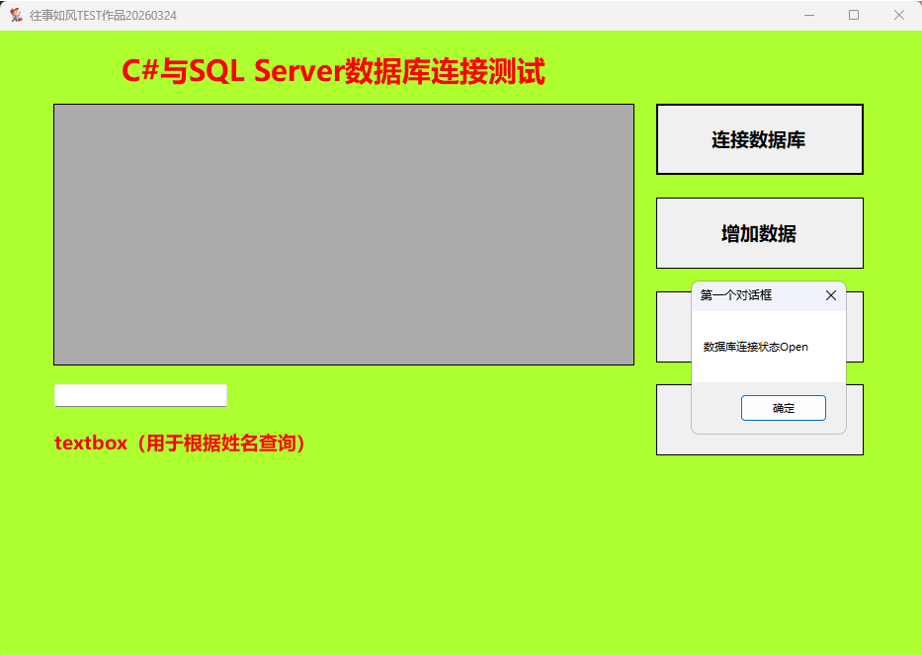Viewport: 922px width, 655px height.
Task: Click the app icon in the title bar
Action: click(x=16, y=15)
